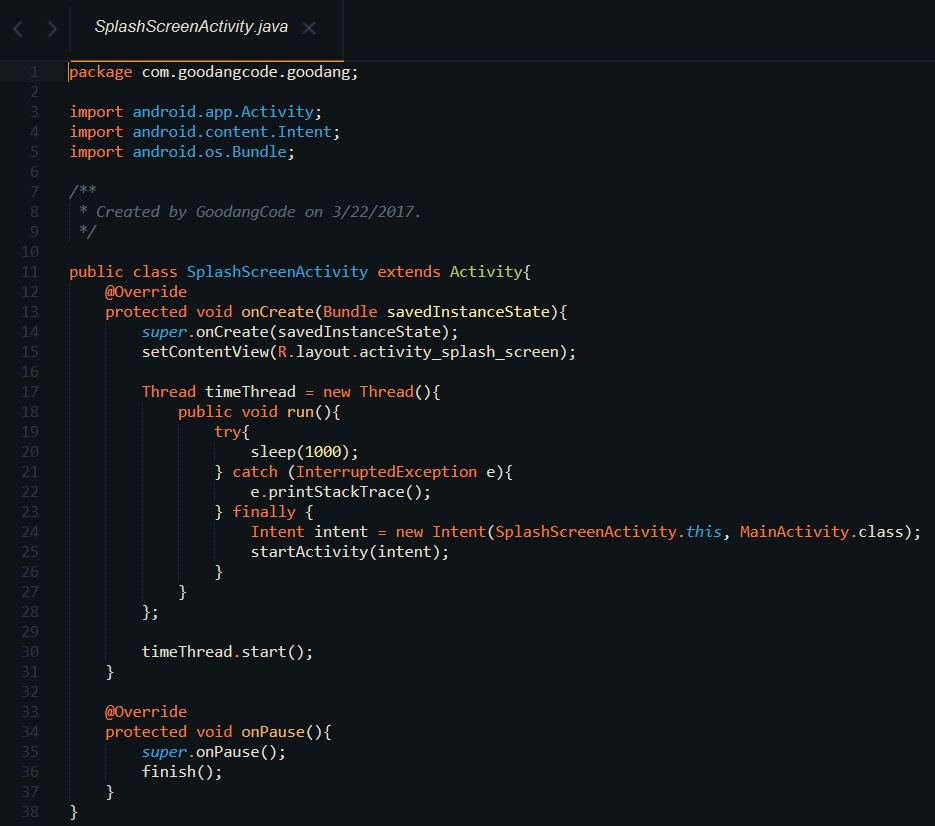Click 'e.printStackTrace()' statement
The image size is (935, 826).
(340, 492)
